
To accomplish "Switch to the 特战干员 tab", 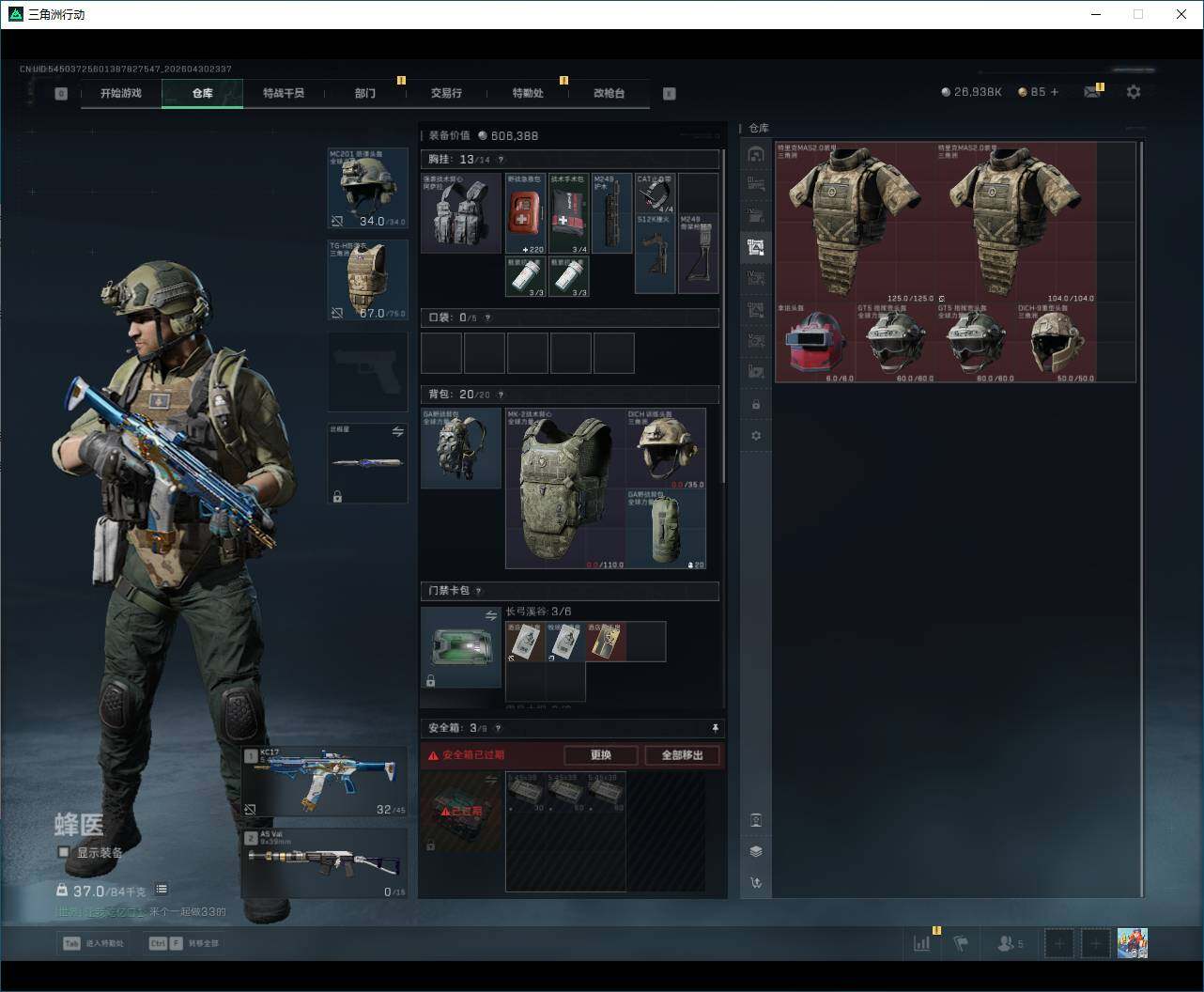I will click(x=284, y=93).
